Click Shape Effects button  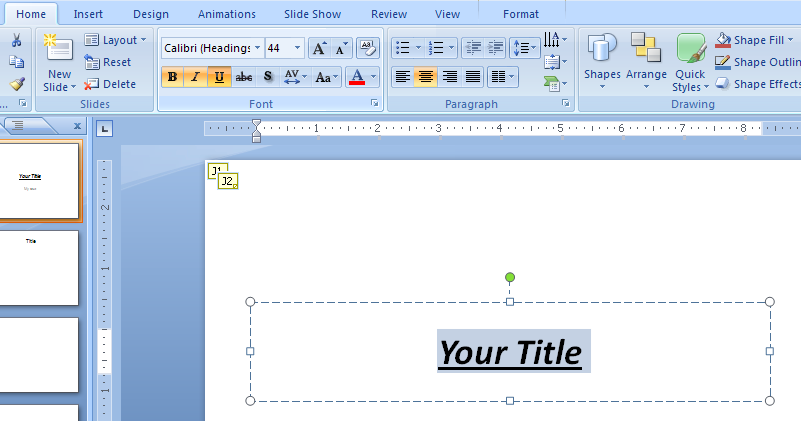click(758, 84)
